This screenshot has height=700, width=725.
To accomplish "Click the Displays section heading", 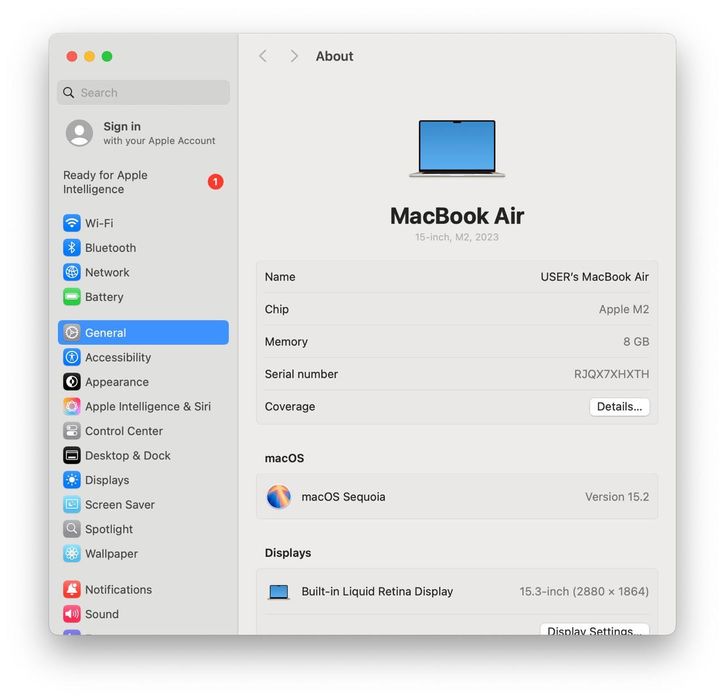I will (288, 553).
